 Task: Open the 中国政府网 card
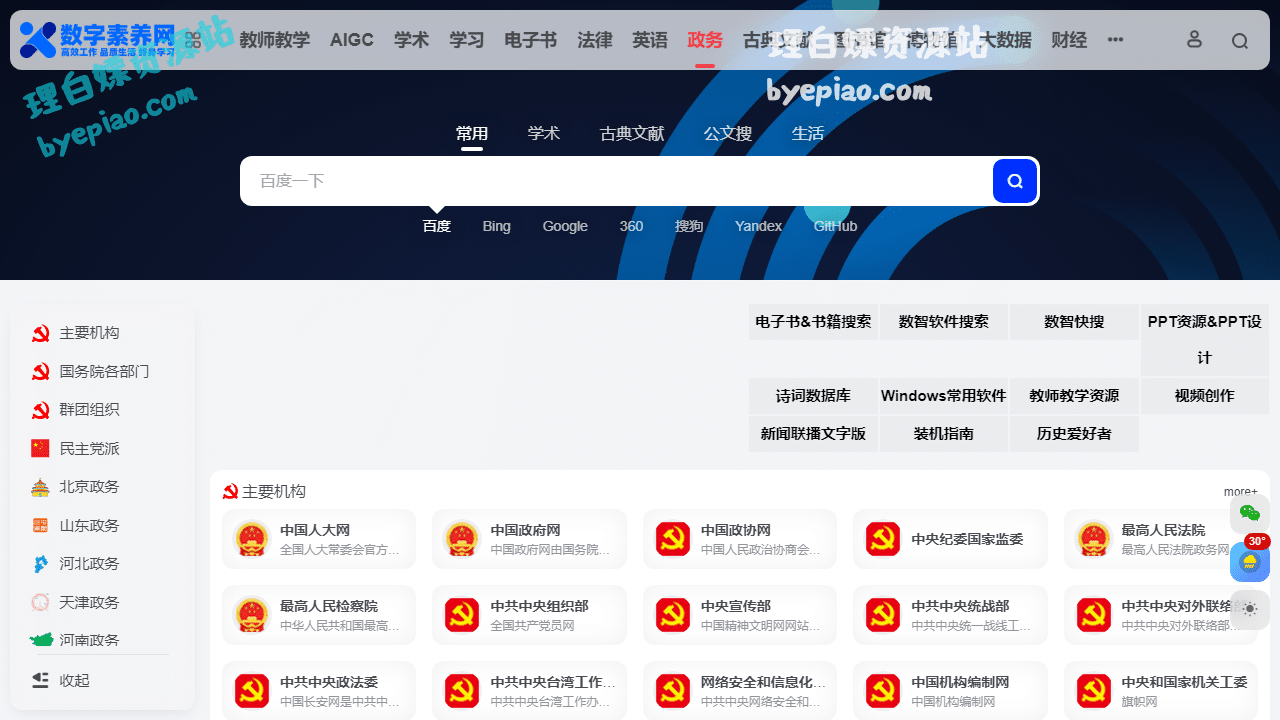(x=529, y=539)
